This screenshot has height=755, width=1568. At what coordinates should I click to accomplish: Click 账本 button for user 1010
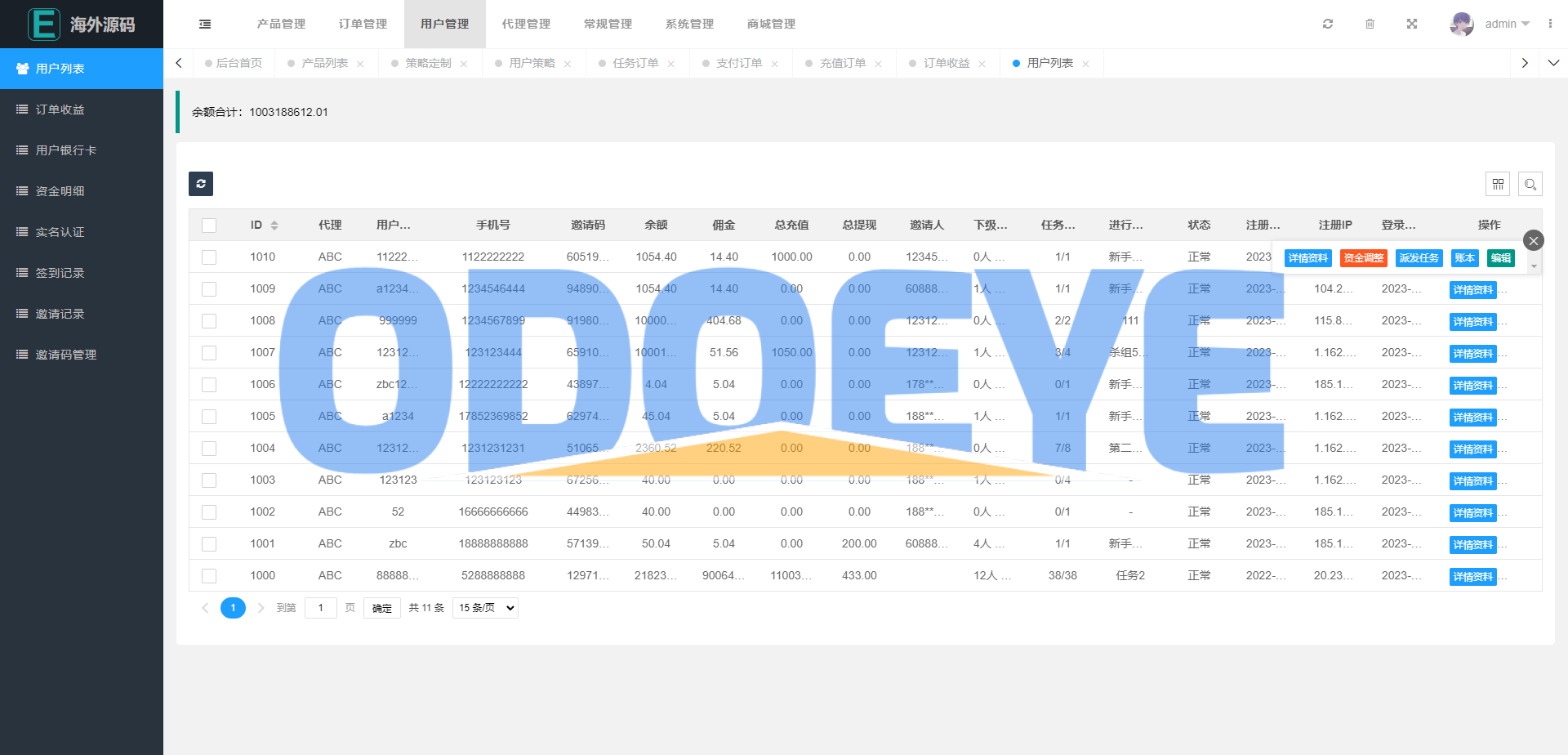pos(1465,258)
